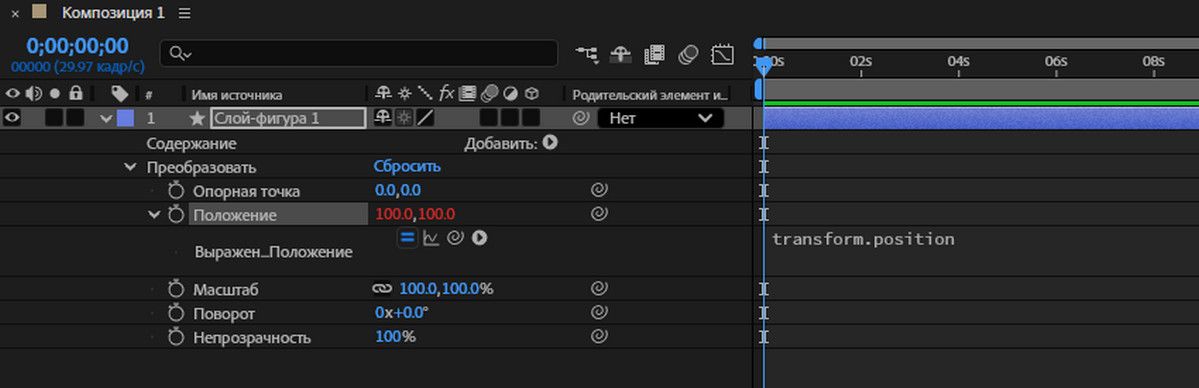
Task: Hide Слой-фигура 1 with the eye toggle
Action: pyautogui.click(x=13, y=118)
